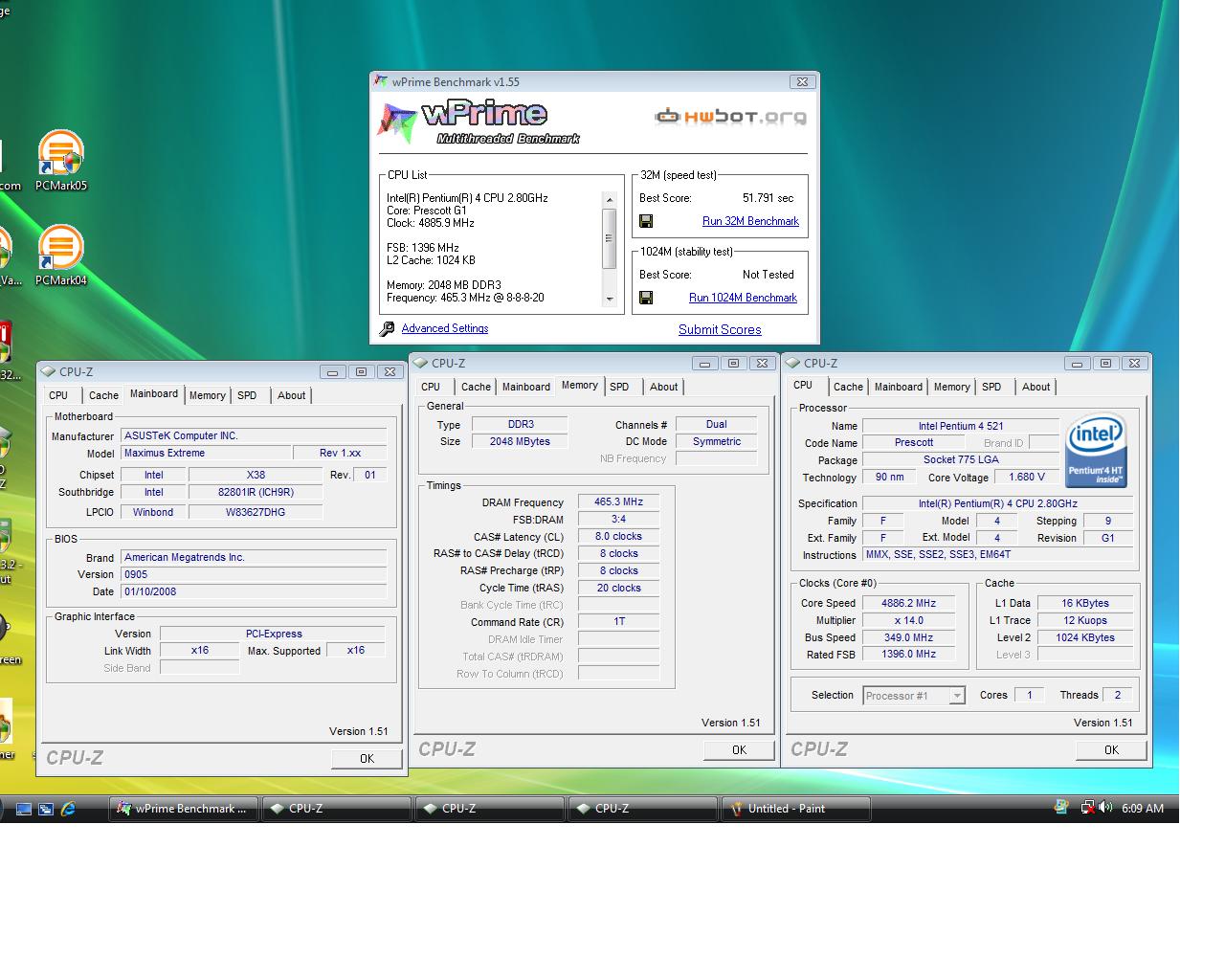The width and height of the screenshot is (1225, 980).
Task: Open the Cache tab in Mainboard CPU-Z window
Action: click(104, 395)
